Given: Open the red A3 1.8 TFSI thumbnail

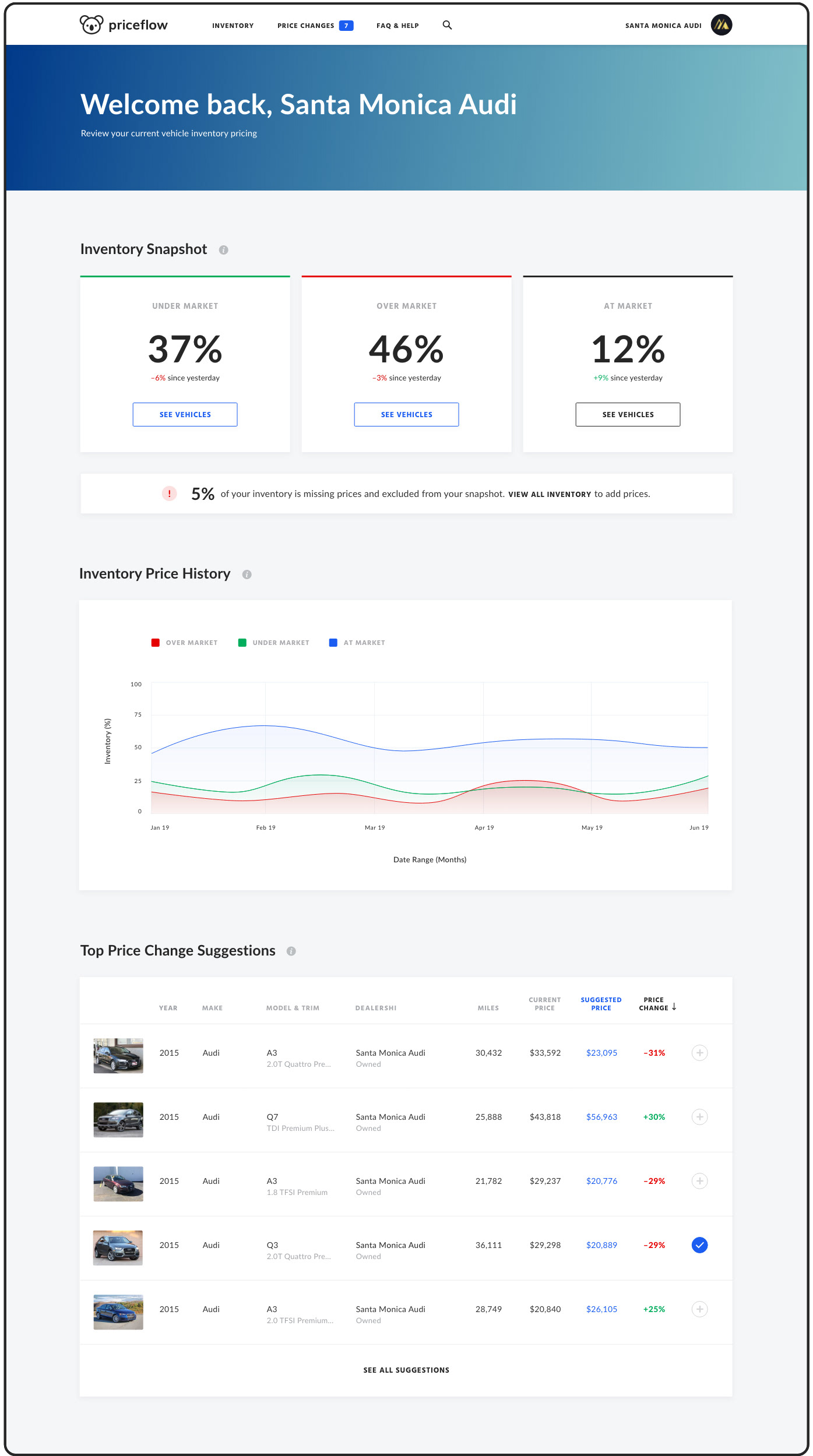Looking at the screenshot, I should (118, 1184).
